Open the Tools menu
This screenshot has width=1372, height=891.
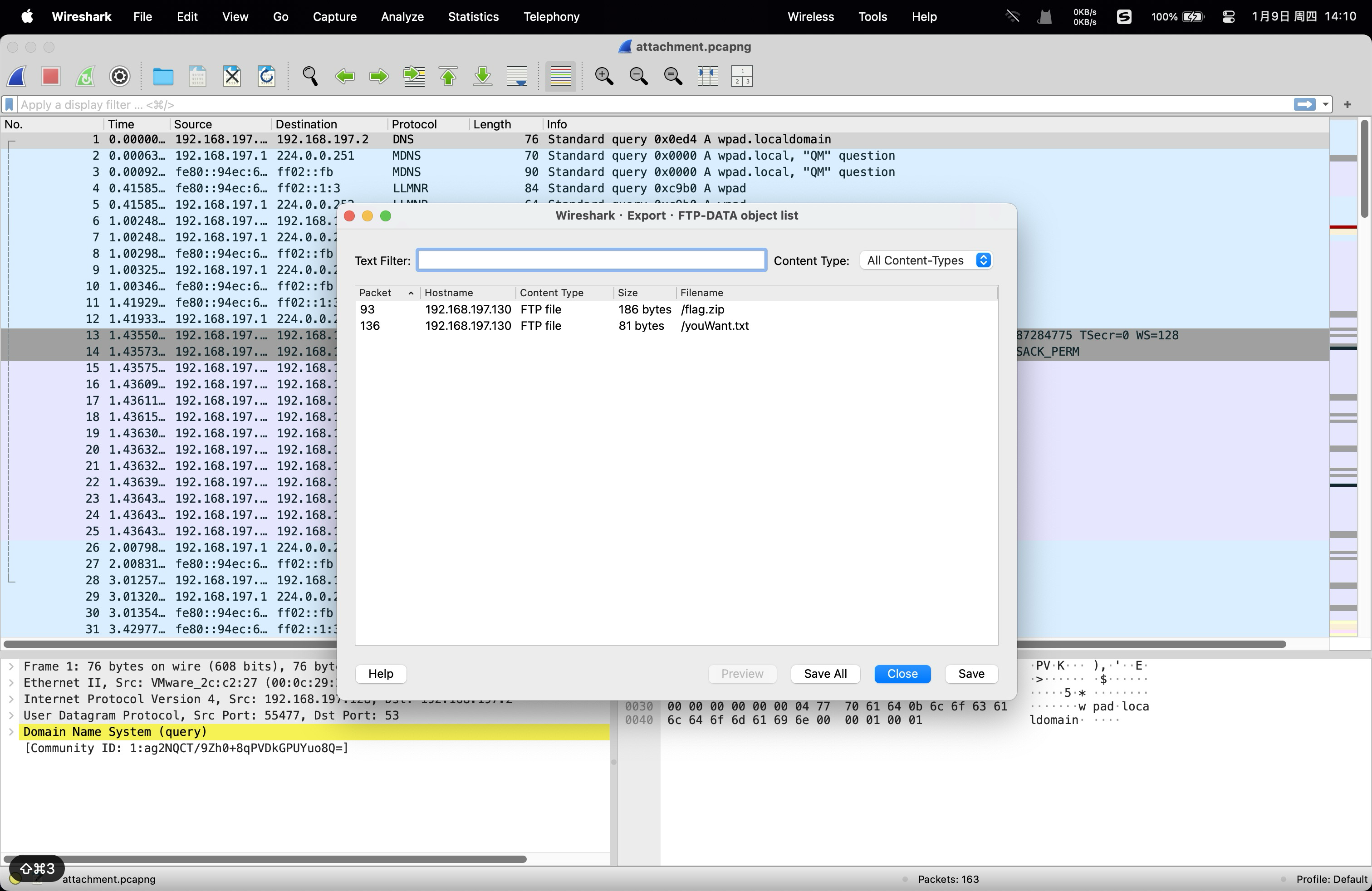(x=872, y=17)
